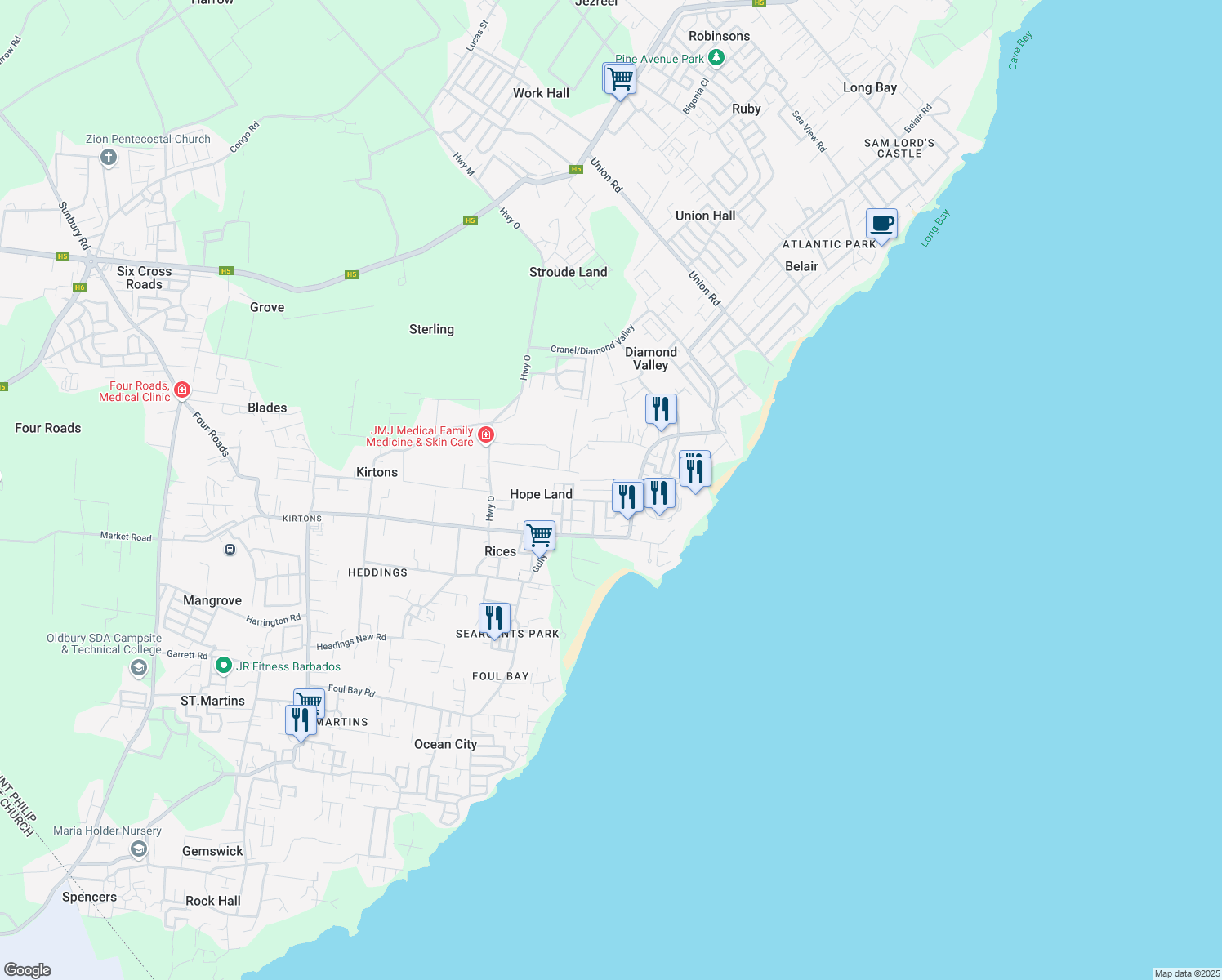1222x980 pixels.
Task: Click the Stroude Land label
Action: 568,272
